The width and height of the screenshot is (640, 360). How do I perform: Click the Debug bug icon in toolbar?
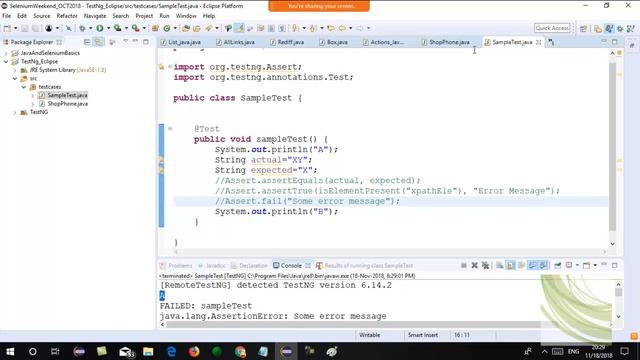click(x=82, y=28)
